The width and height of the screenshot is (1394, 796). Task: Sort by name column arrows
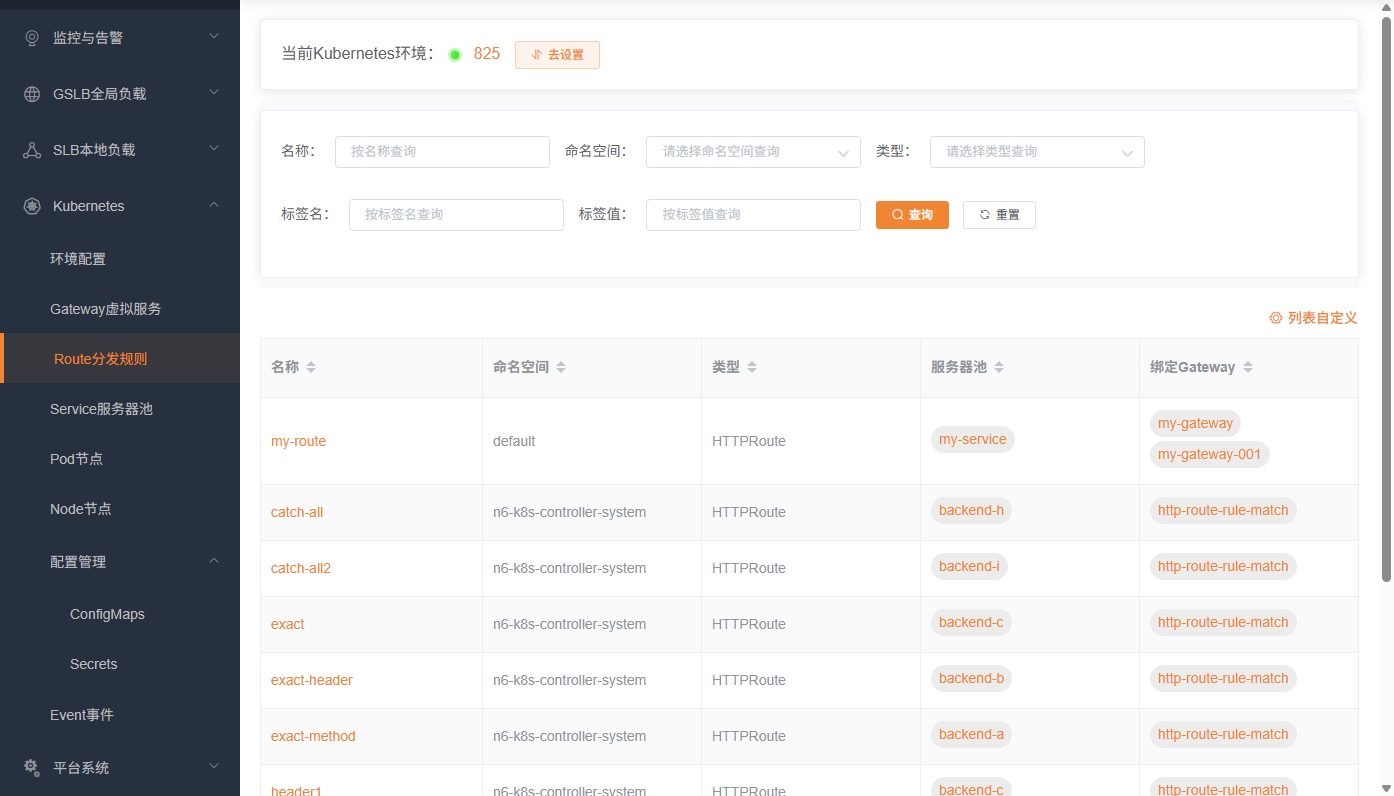(311, 367)
